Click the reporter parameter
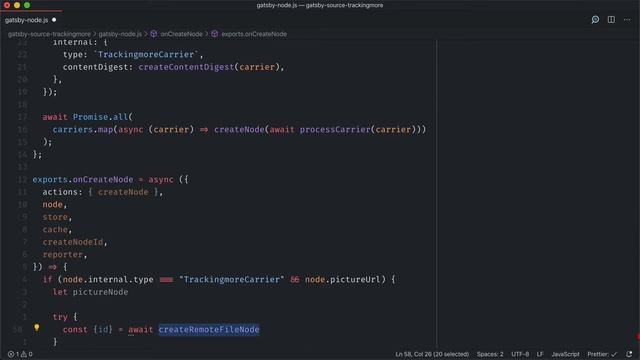 coord(62,255)
